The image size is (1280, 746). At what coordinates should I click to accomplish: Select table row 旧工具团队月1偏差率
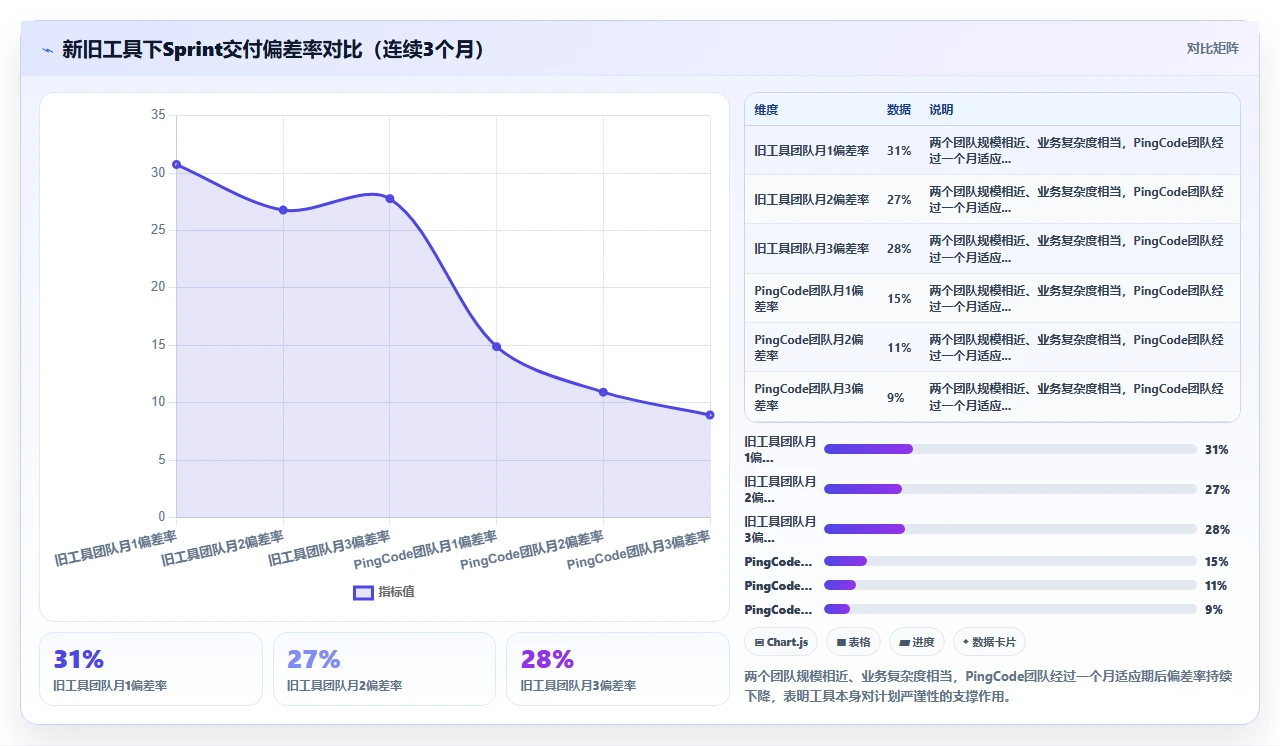(992, 150)
